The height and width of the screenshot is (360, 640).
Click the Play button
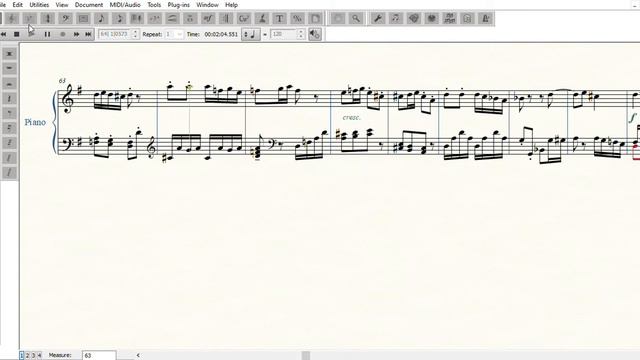coord(31,34)
